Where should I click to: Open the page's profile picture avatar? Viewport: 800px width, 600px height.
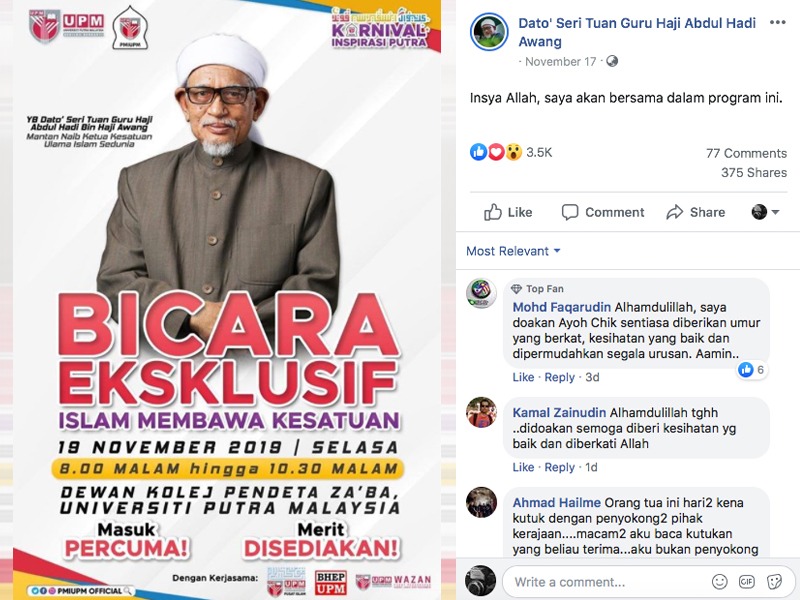(489, 32)
